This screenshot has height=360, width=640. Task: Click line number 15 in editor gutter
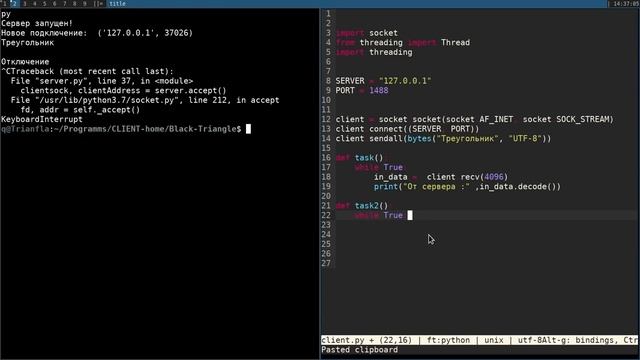click(x=326, y=148)
